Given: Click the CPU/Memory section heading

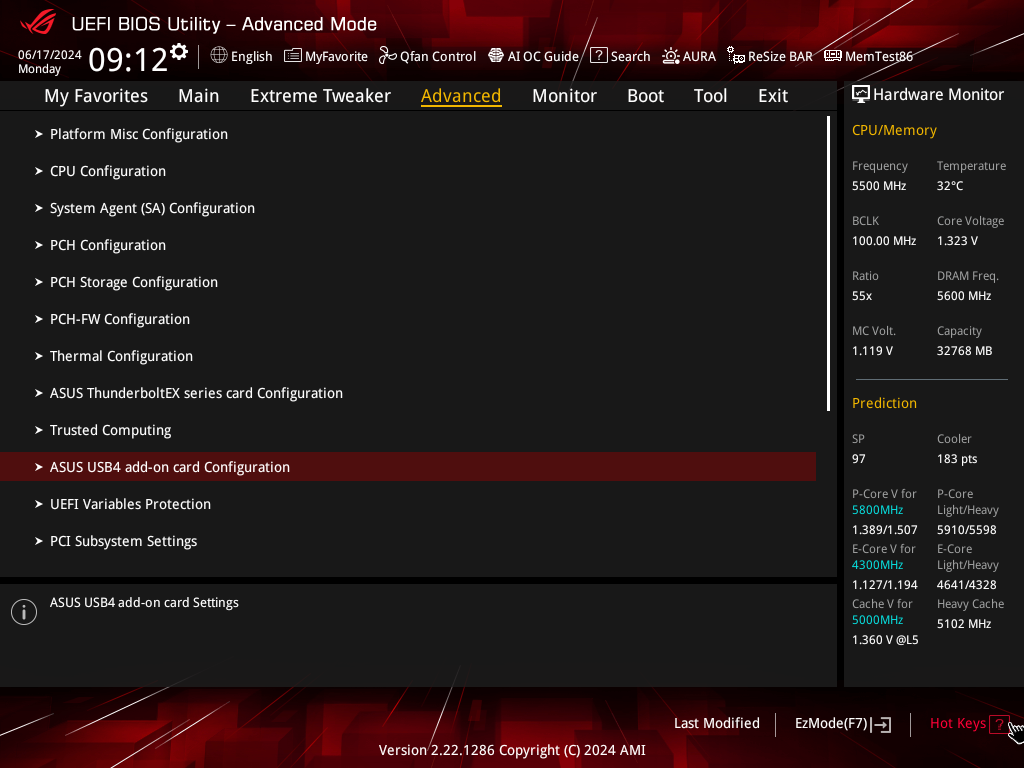Looking at the screenshot, I should [894, 131].
